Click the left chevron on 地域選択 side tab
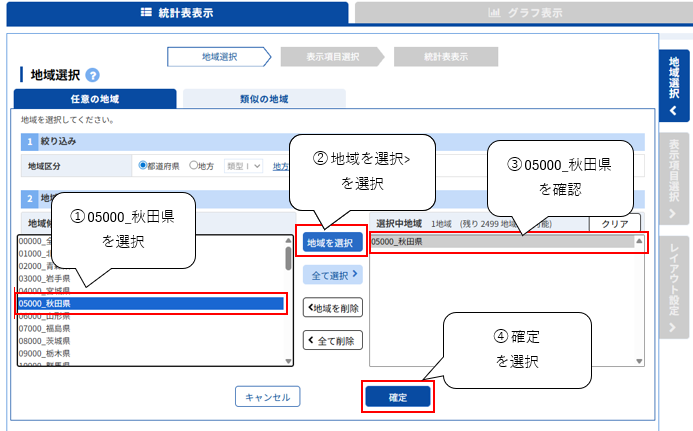The image size is (693, 431). click(673, 111)
